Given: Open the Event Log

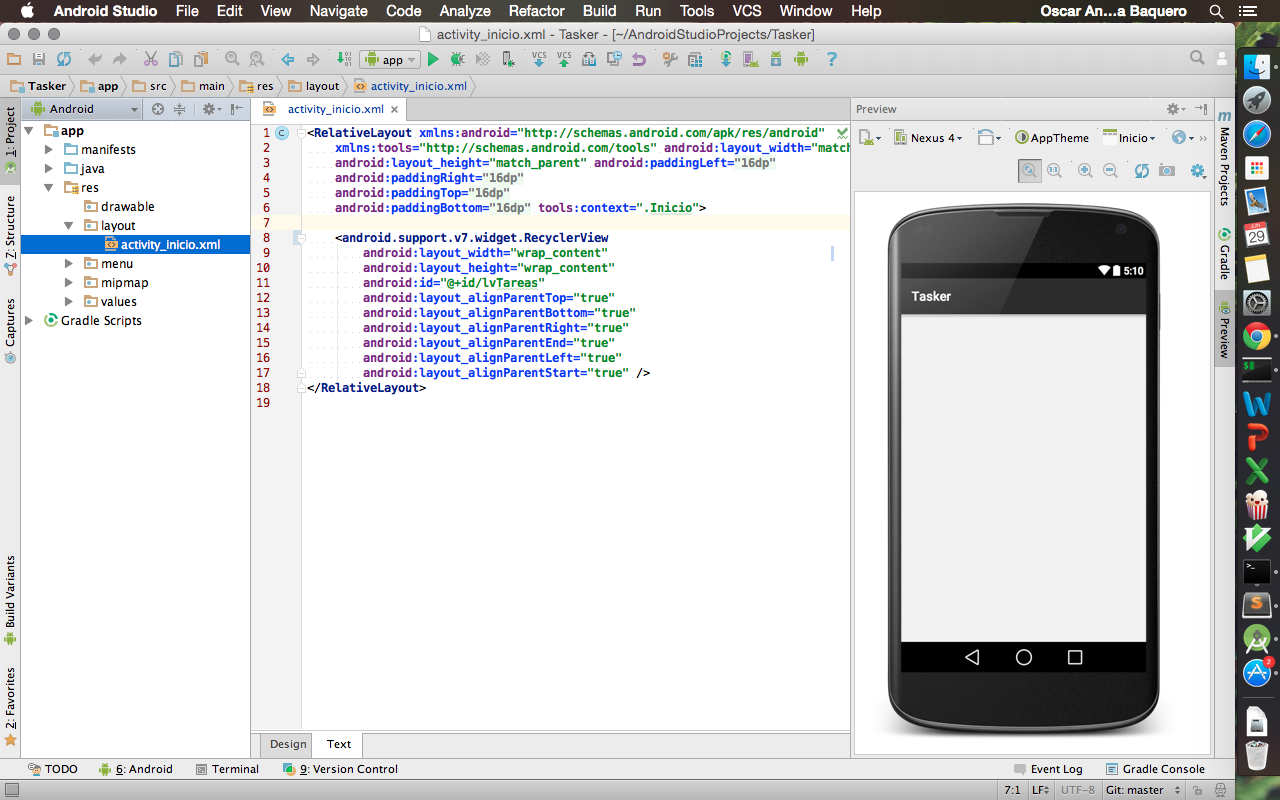Looking at the screenshot, I should click(1047, 769).
